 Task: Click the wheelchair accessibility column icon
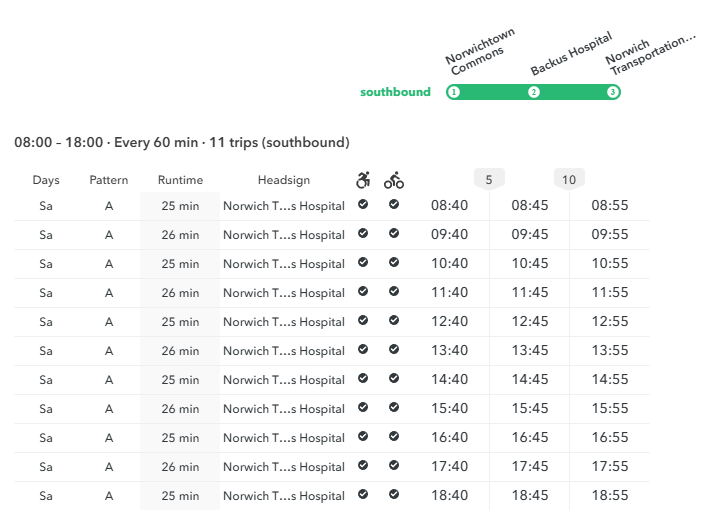point(363,180)
